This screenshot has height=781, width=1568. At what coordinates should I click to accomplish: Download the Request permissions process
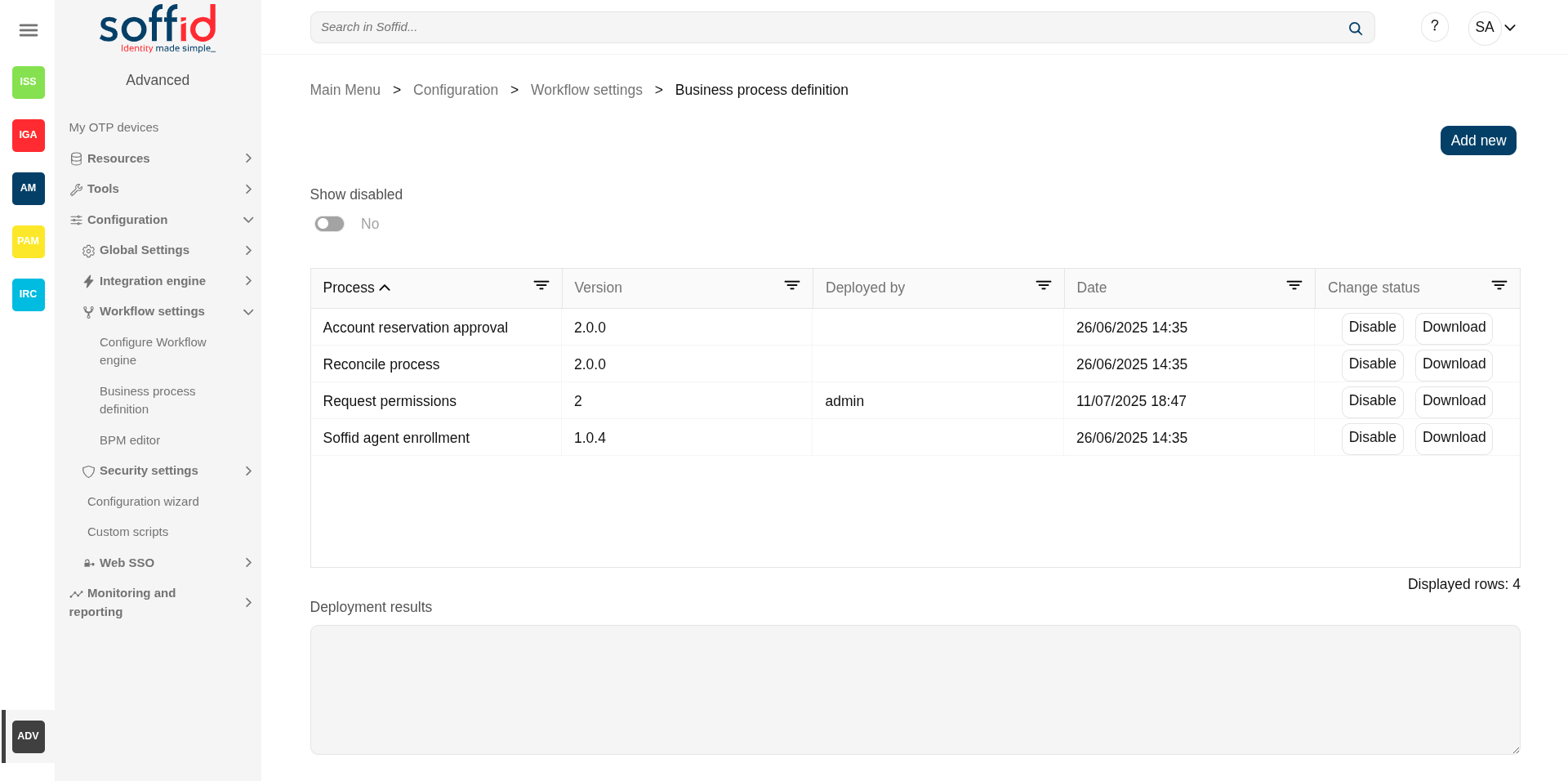(1454, 401)
